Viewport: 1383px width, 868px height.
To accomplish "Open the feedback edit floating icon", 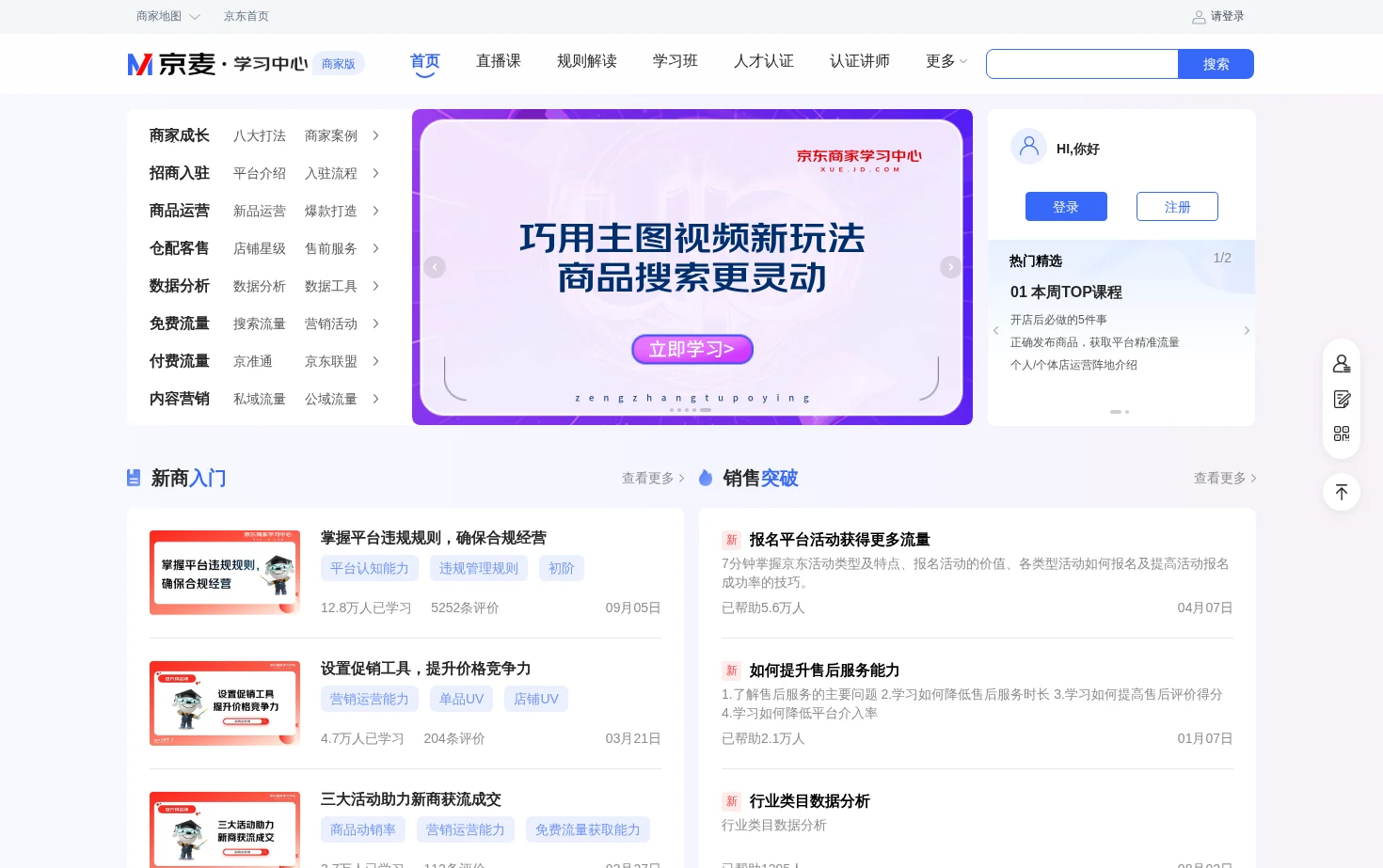I will [x=1342, y=399].
